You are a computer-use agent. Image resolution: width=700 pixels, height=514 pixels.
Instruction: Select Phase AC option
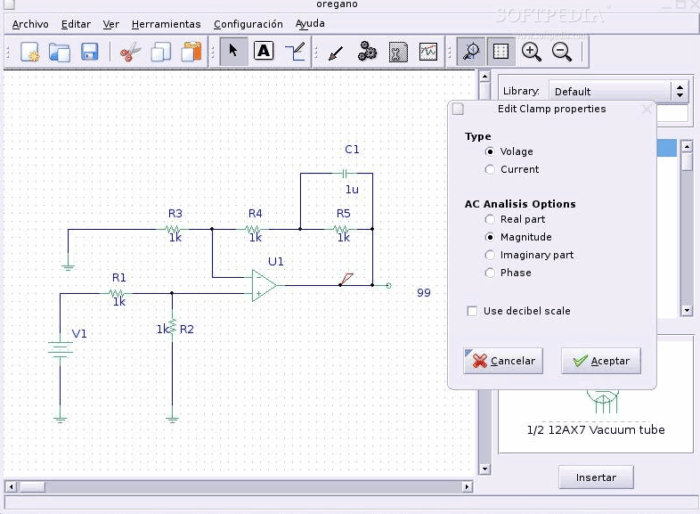pyautogui.click(x=490, y=273)
